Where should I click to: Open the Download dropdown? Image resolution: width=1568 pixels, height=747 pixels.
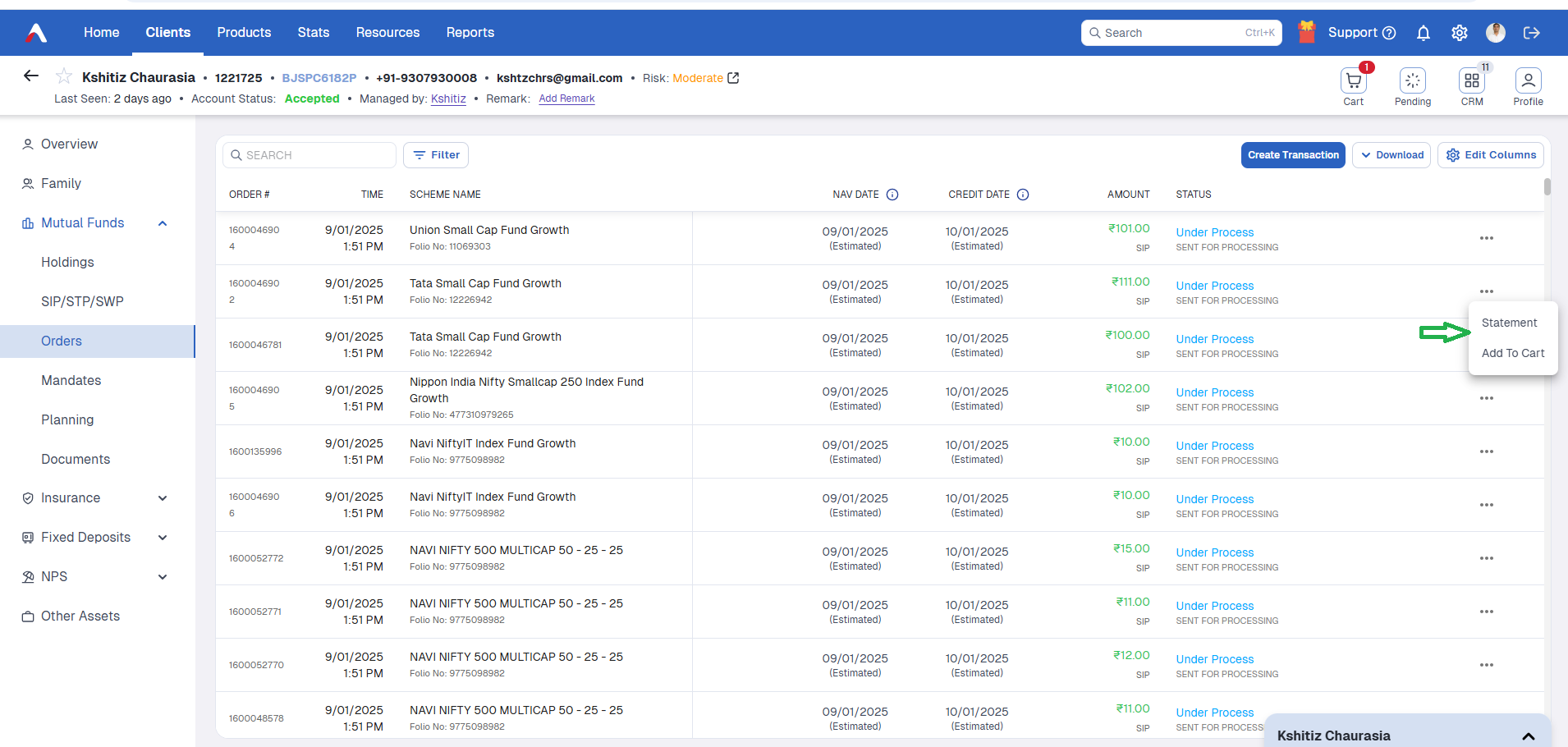(x=1391, y=155)
